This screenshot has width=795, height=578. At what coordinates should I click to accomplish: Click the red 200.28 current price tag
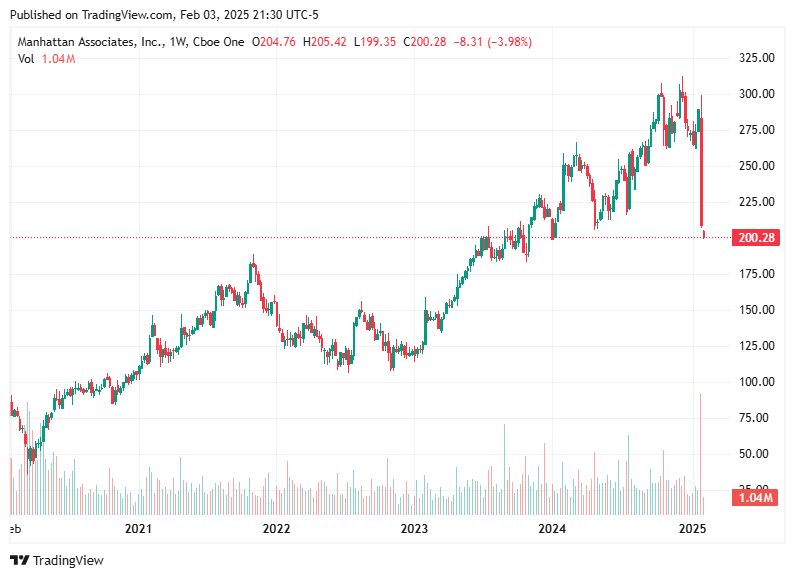coord(756,237)
